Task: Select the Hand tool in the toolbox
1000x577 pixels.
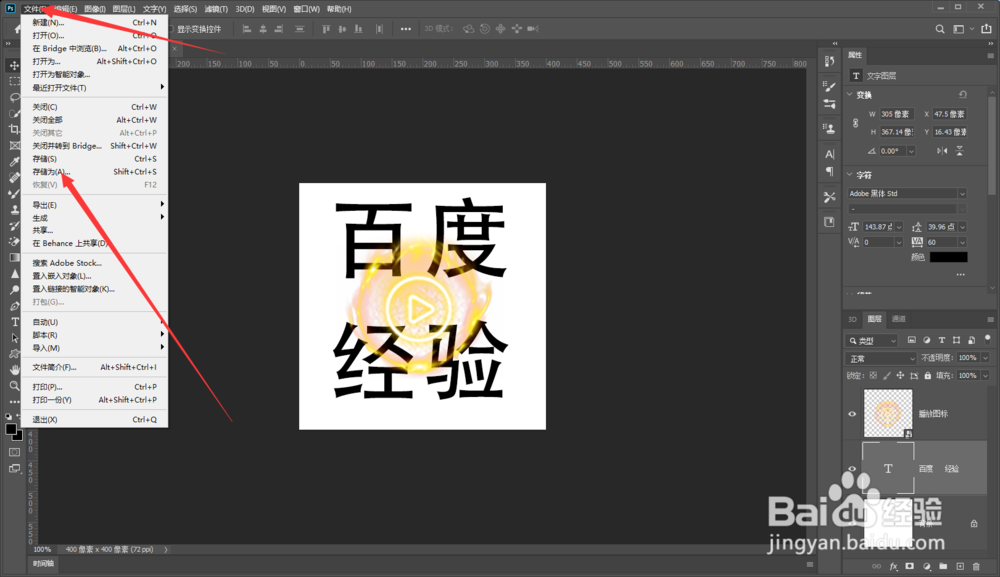Action: click(x=14, y=370)
